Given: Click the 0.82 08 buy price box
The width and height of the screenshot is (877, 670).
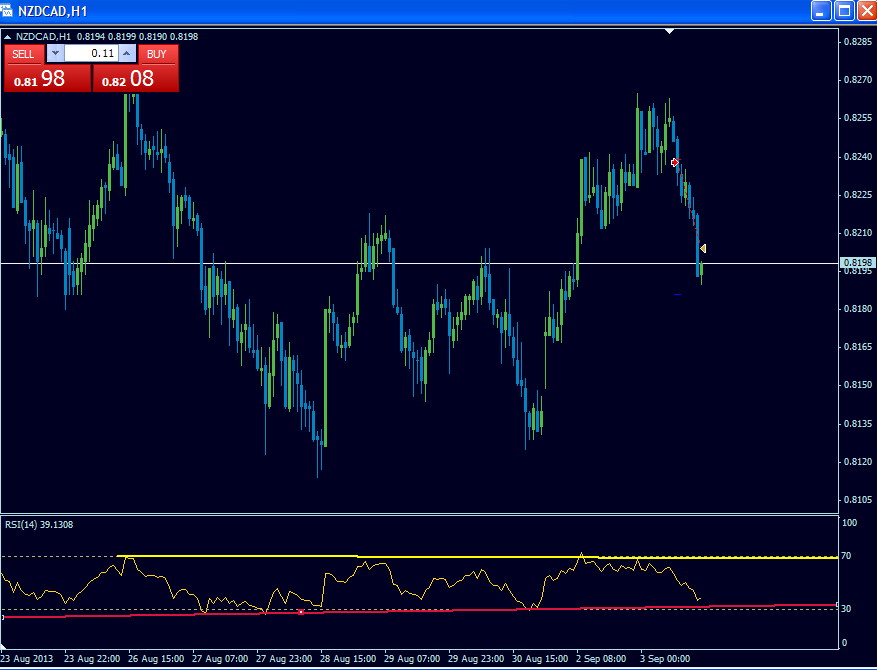Looking at the screenshot, I should tap(135, 78).
